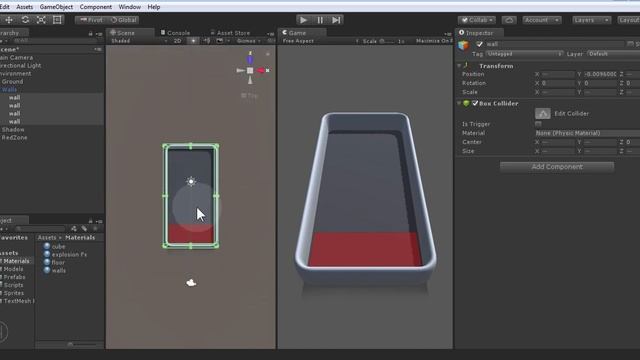Click the camera gizmo in Scene view
The height and width of the screenshot is (360, 640).
point(191,282)
